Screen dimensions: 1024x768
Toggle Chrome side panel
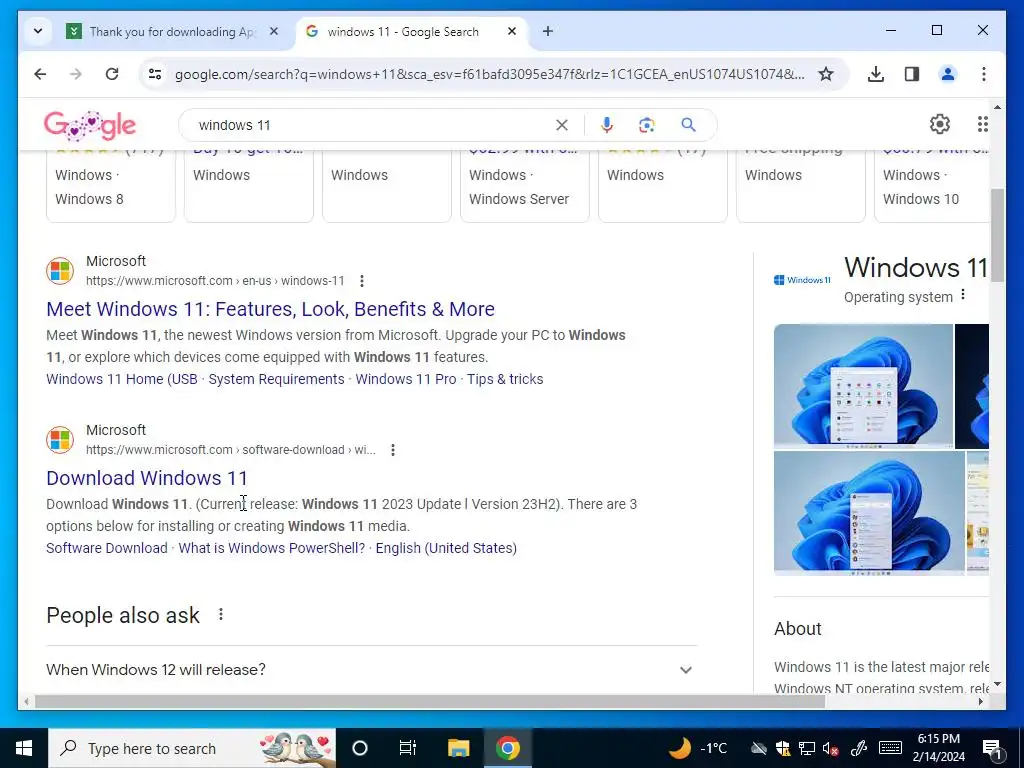(912, 74)
